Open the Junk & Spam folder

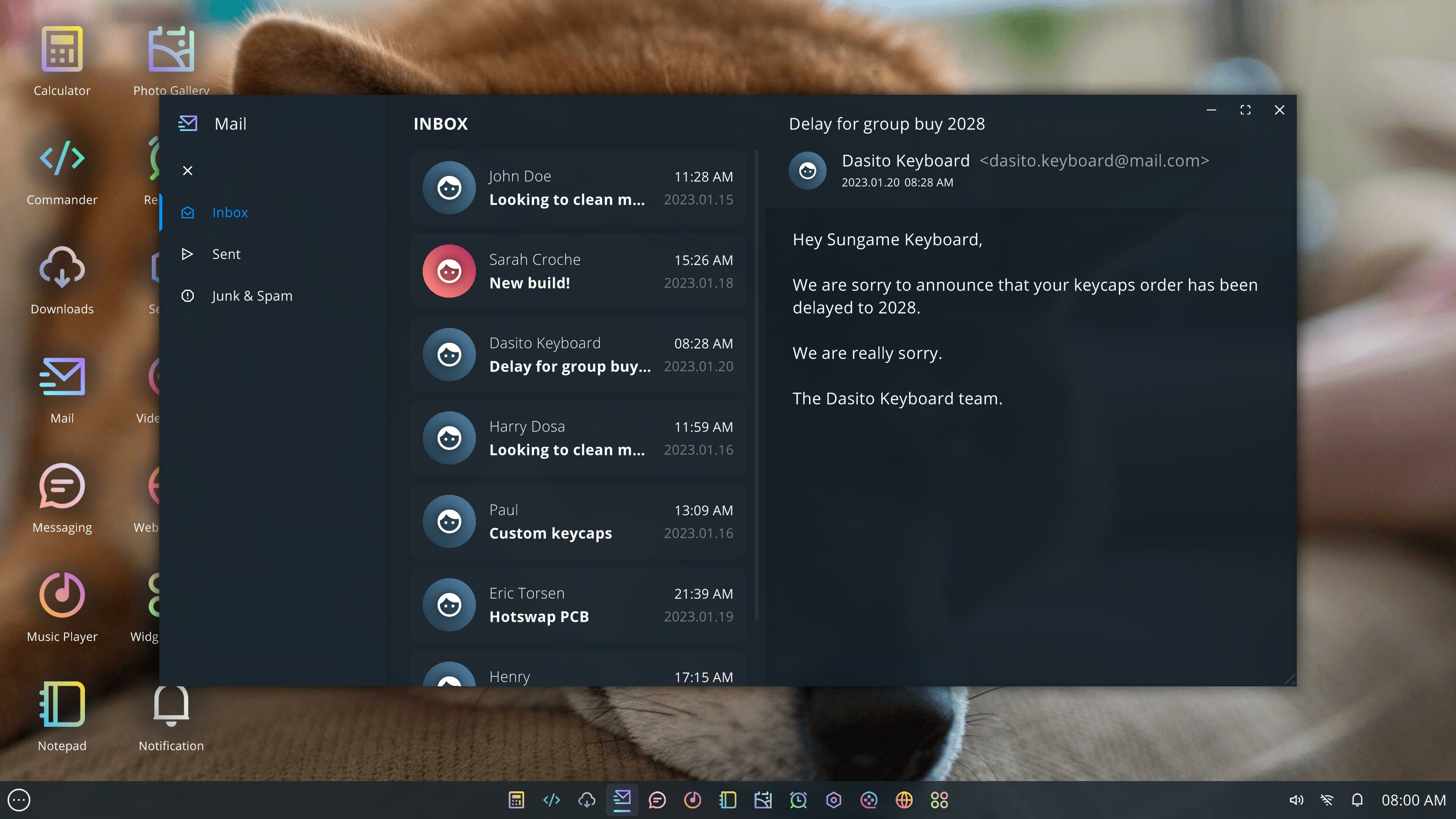click(252, 295)
